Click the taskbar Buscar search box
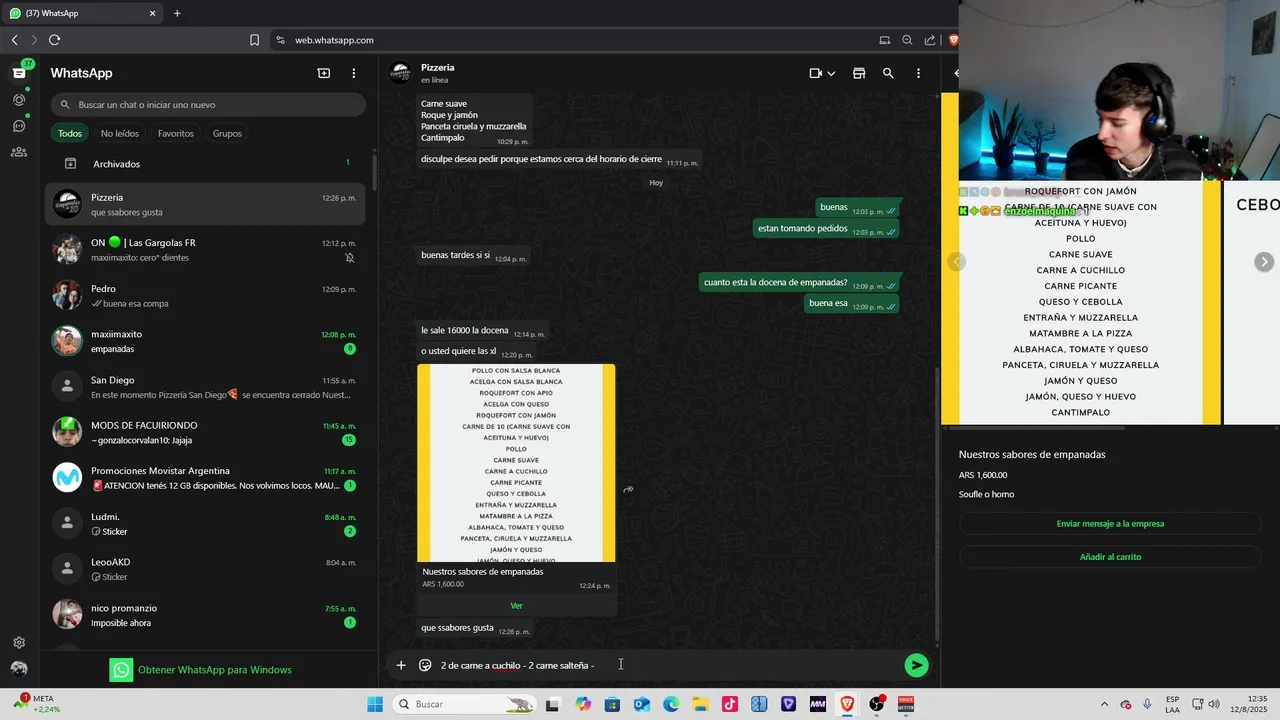Image resolution: width=1280 pixels, height=720 pixels. point(465,704)
